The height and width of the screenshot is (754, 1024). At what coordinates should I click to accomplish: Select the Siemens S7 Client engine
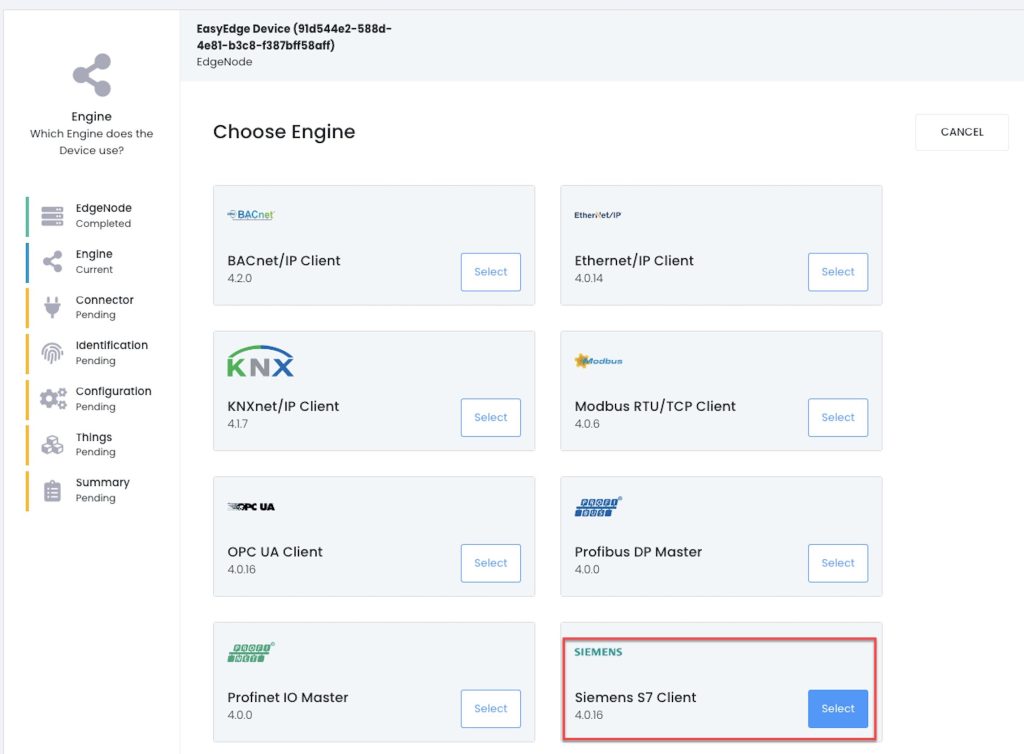click(838, 708)
